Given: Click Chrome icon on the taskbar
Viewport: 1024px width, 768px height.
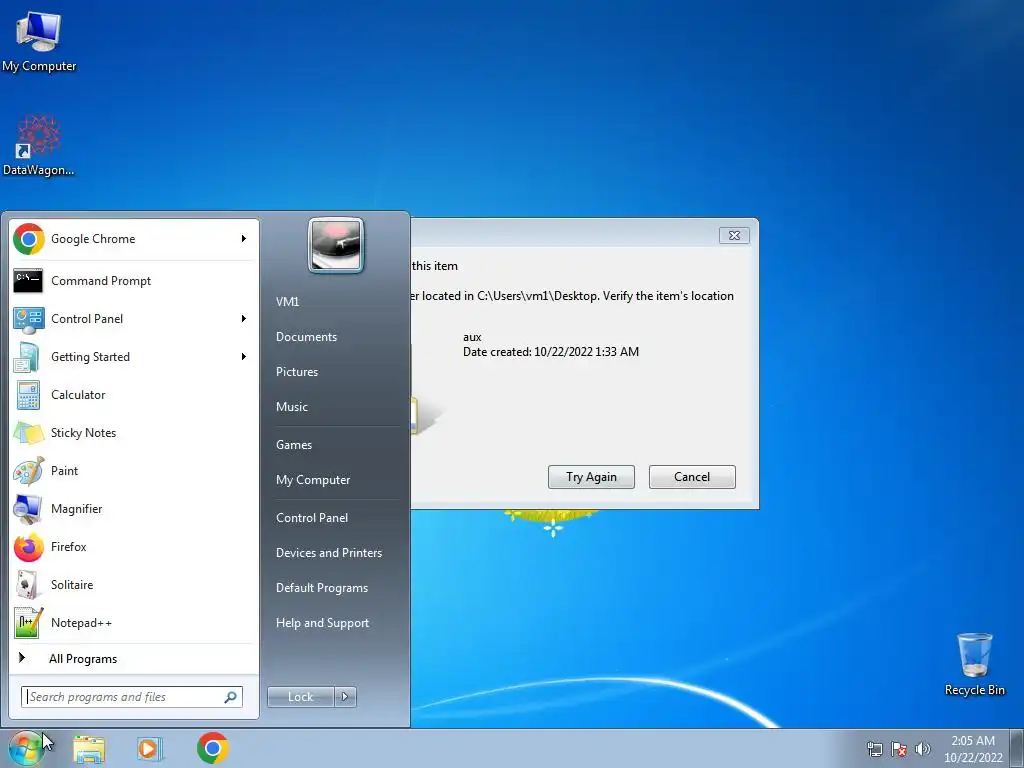Looking at the screenshot, I should (x=213, y=748).
